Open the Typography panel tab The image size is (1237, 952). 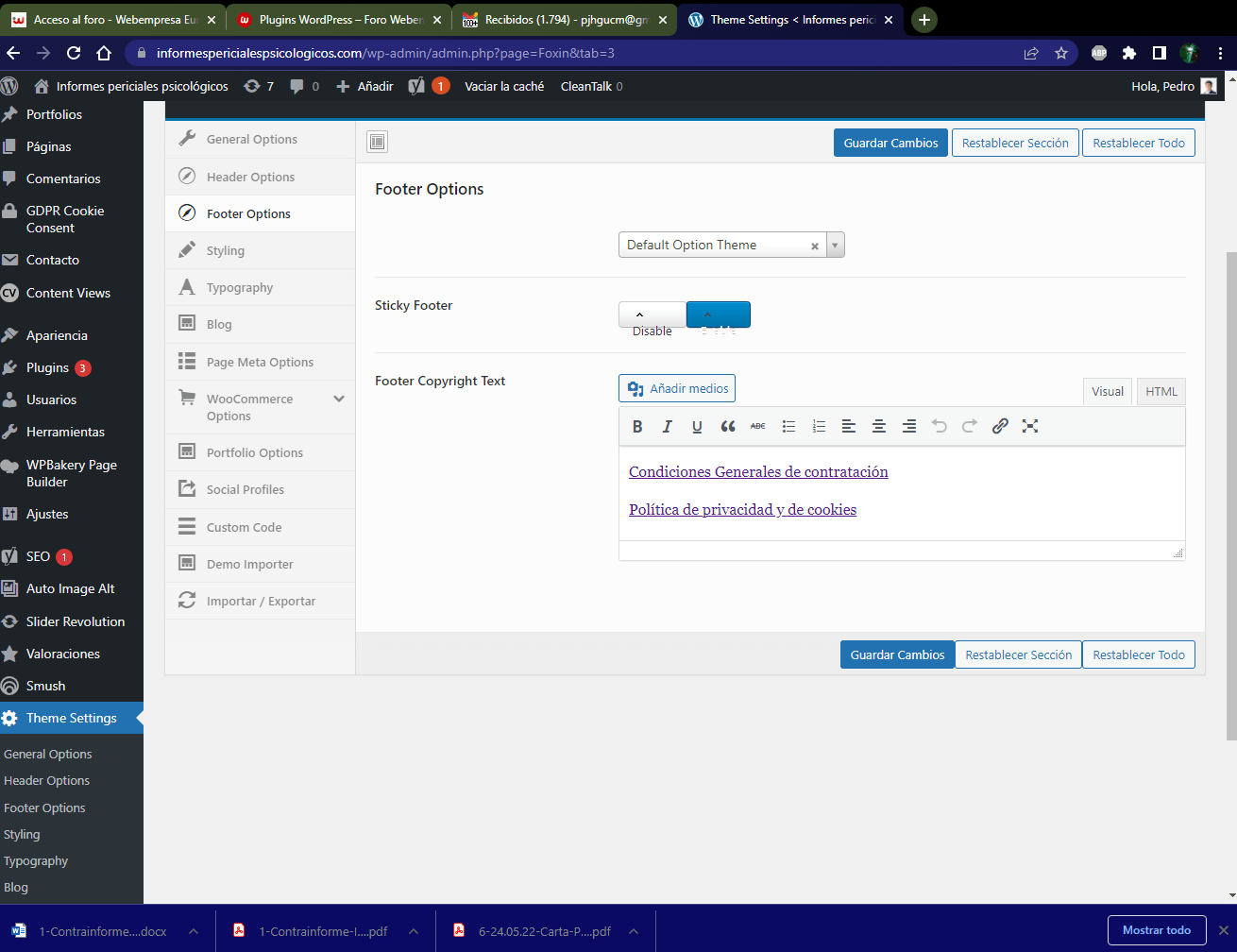click(261, 287)
